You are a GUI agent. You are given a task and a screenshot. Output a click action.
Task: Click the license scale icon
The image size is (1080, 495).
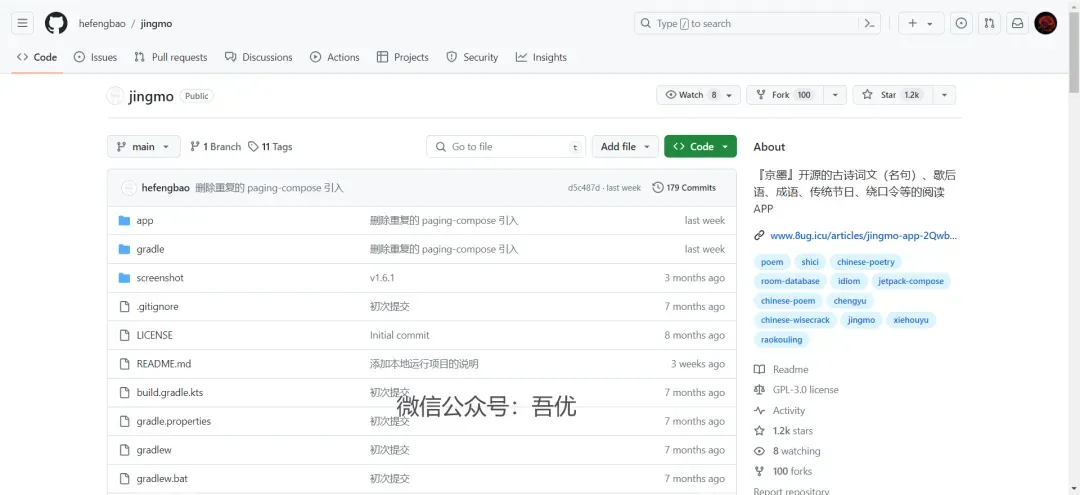click(x=759, y=390)
